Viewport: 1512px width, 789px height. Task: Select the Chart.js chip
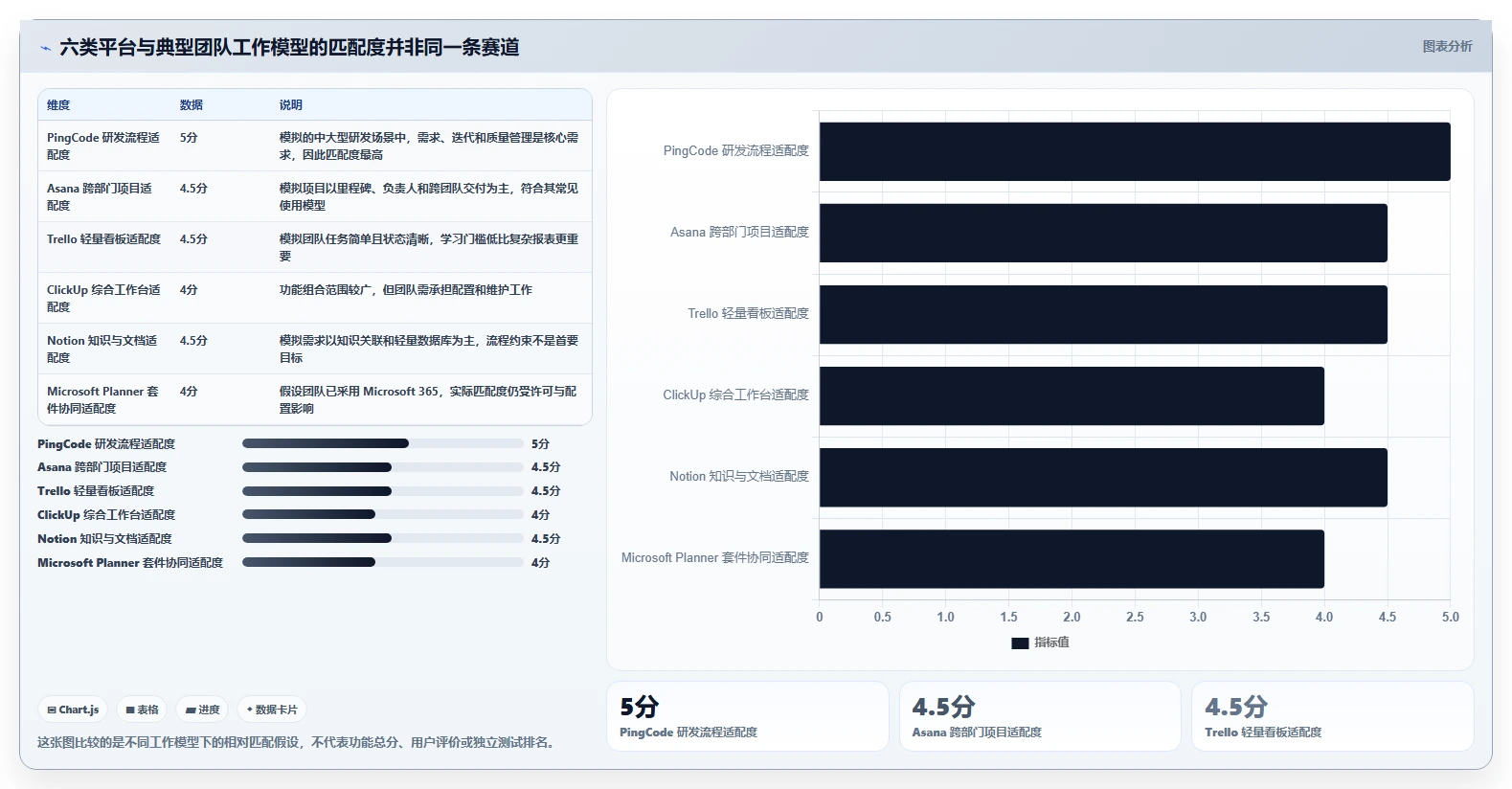(73, 710)
